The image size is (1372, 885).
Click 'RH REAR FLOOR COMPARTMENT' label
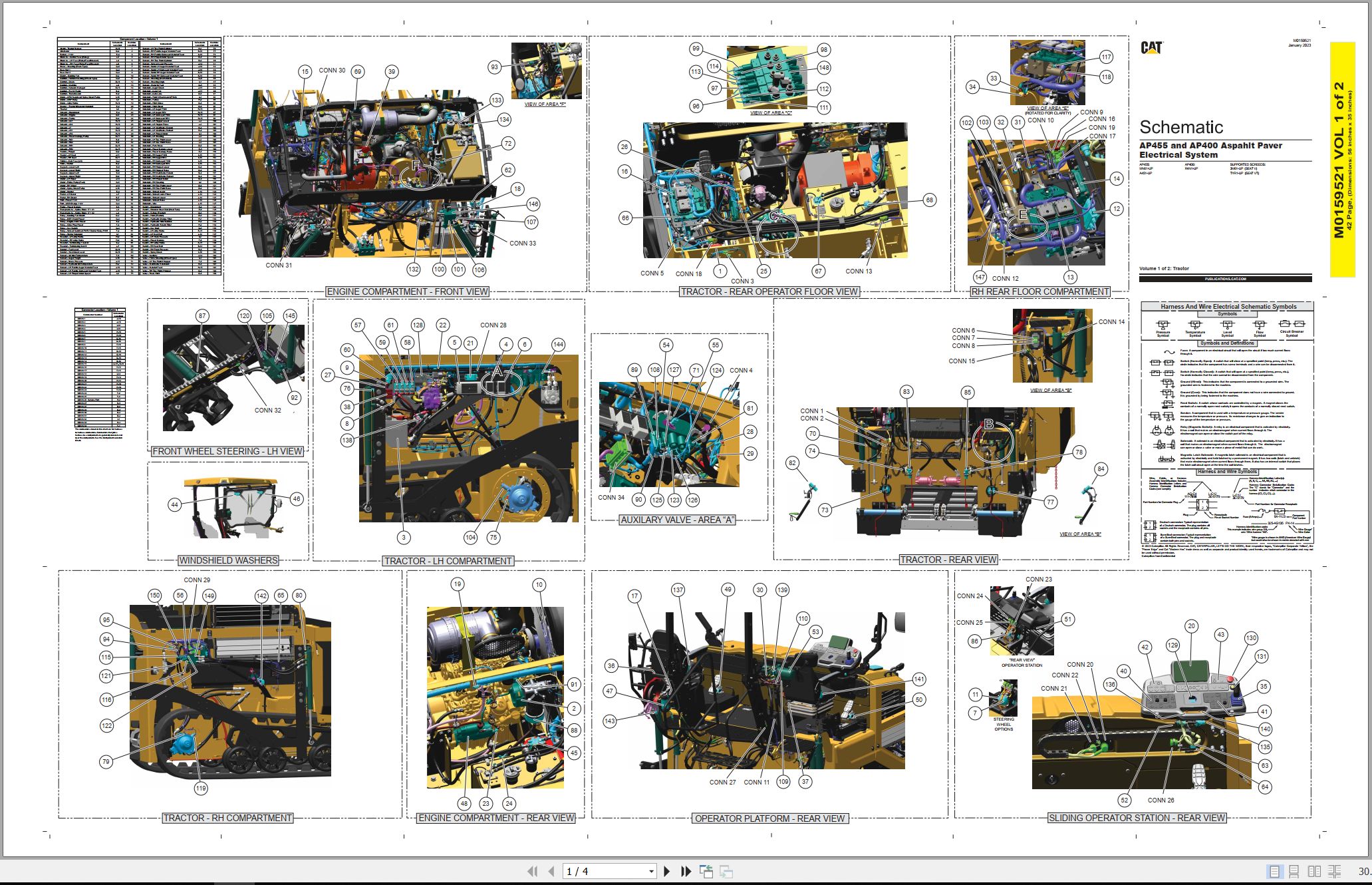click(x=1040, y=291)
